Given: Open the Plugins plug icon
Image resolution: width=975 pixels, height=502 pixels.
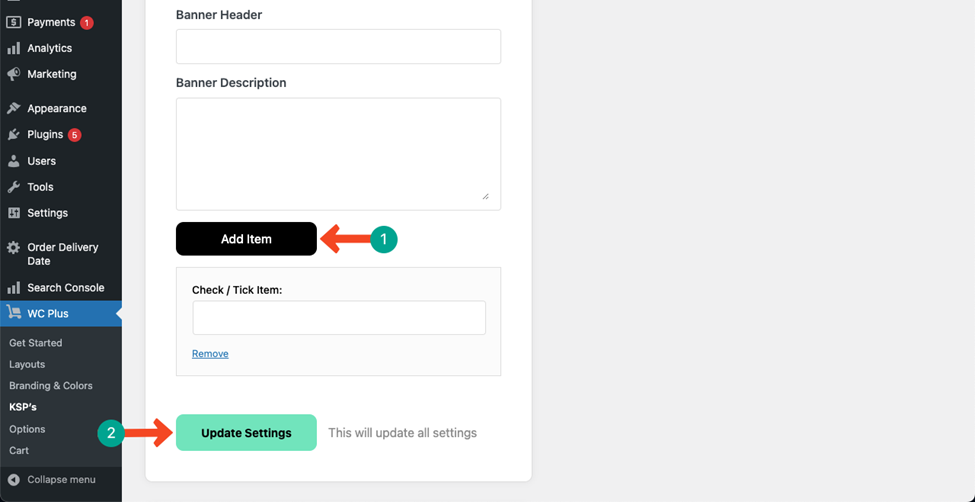Looking at the screenshot, I should pyautogui.click(x=14, y=134).
